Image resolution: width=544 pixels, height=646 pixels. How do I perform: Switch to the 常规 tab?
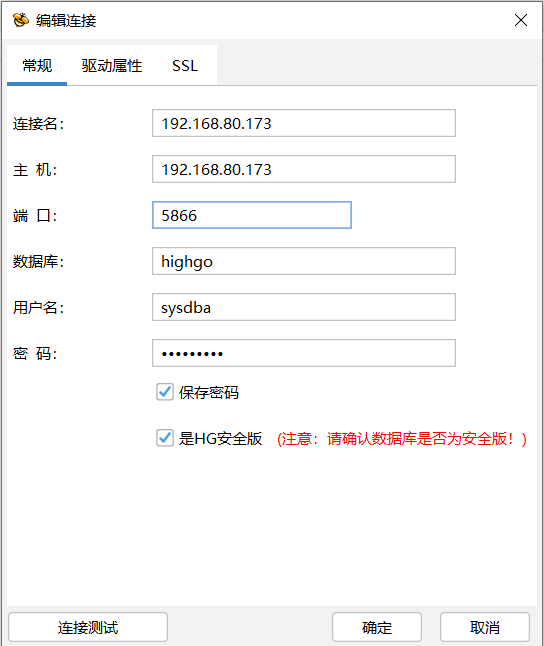coord(37,66)
